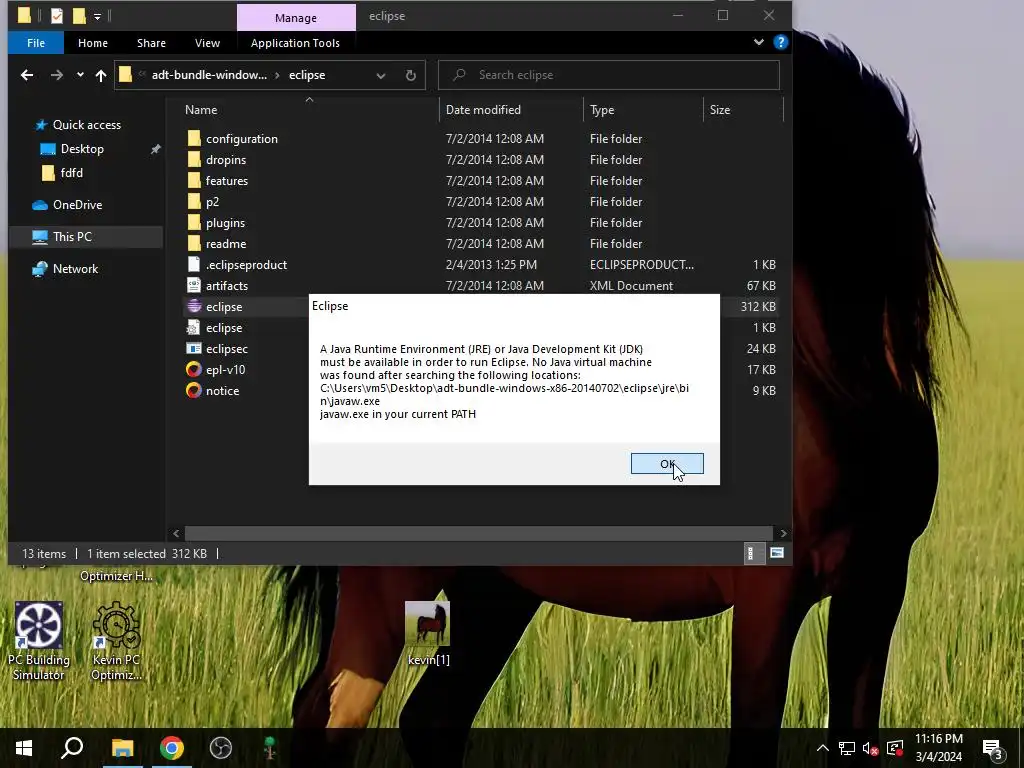
Task: Click the Forward navigation arrow
Action: [x=57, y=75]
